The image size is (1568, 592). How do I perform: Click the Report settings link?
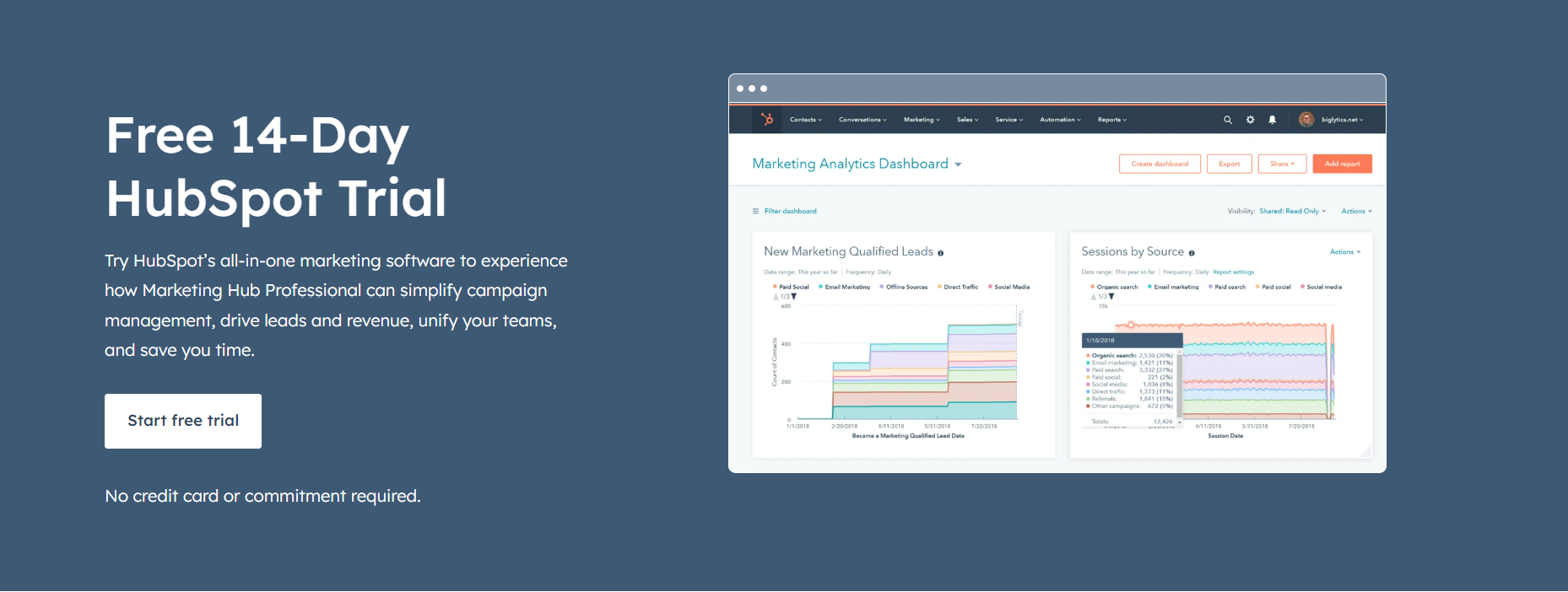pos(1233,272)
